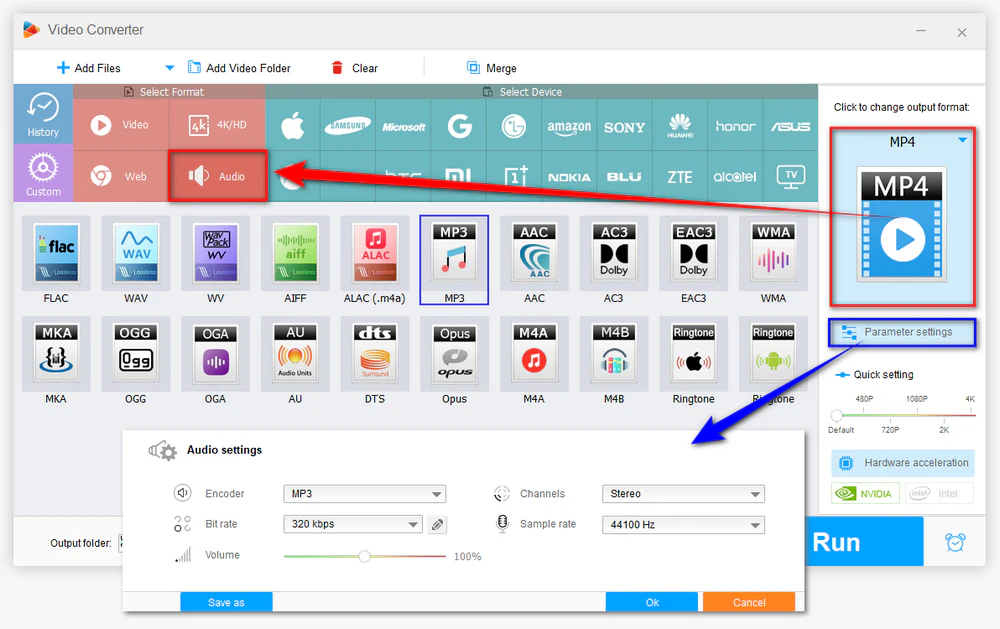Select the AIFF format icon
1000x629 pixels.
pyautogui.click(x=295, y=254)
